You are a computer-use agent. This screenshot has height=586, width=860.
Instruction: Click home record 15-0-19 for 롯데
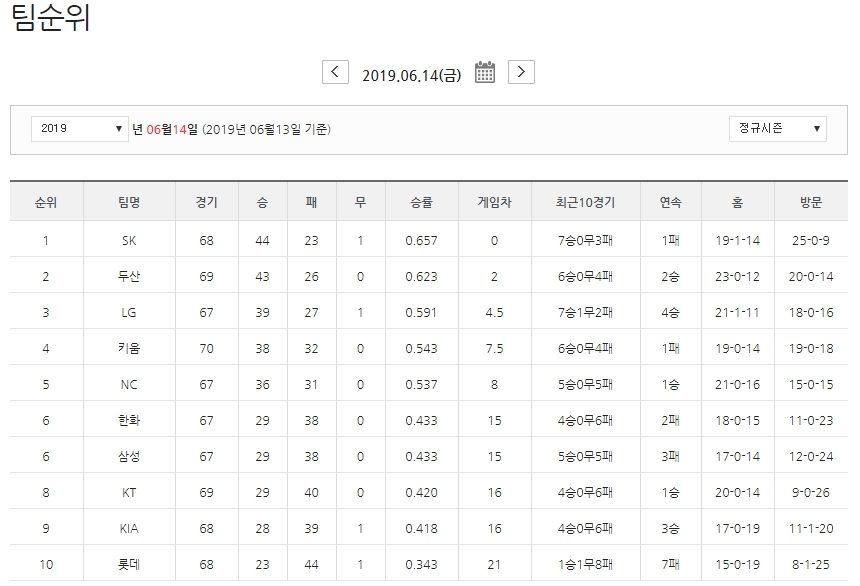[737, 565]
